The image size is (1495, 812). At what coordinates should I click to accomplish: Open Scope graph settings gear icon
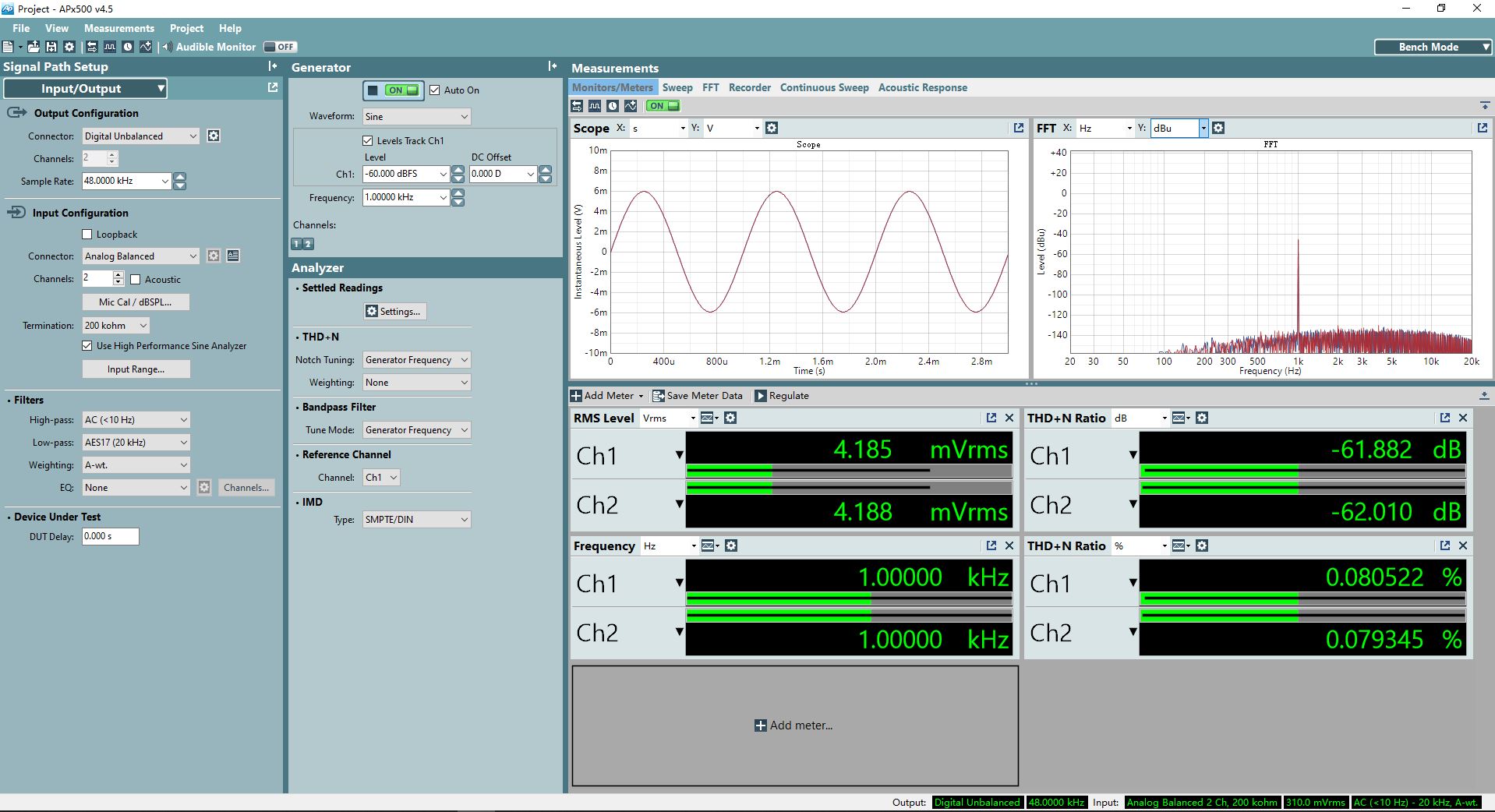[772, 128]
